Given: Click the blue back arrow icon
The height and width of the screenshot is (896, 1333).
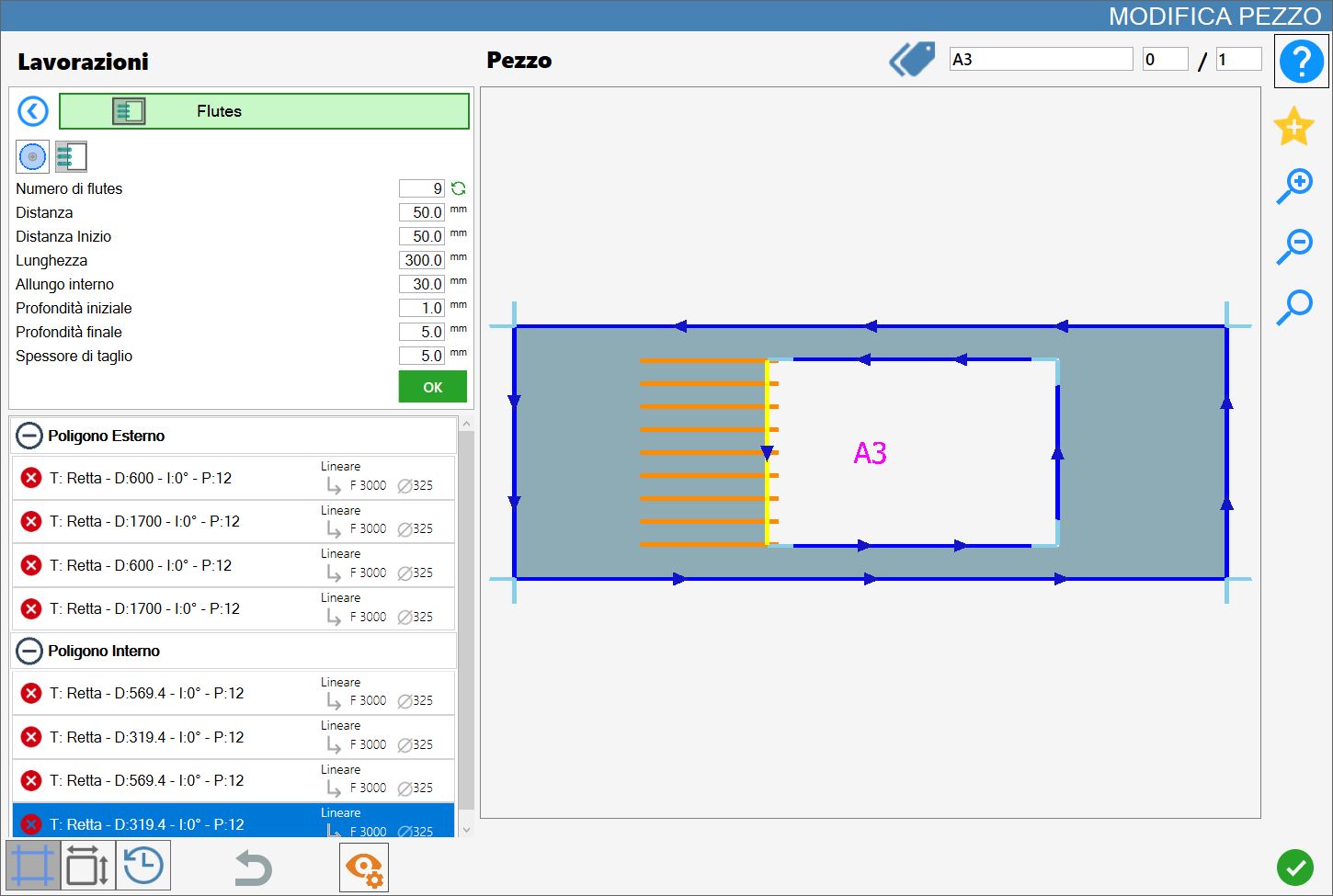Looking at the screenshot, I should (33, 111).
